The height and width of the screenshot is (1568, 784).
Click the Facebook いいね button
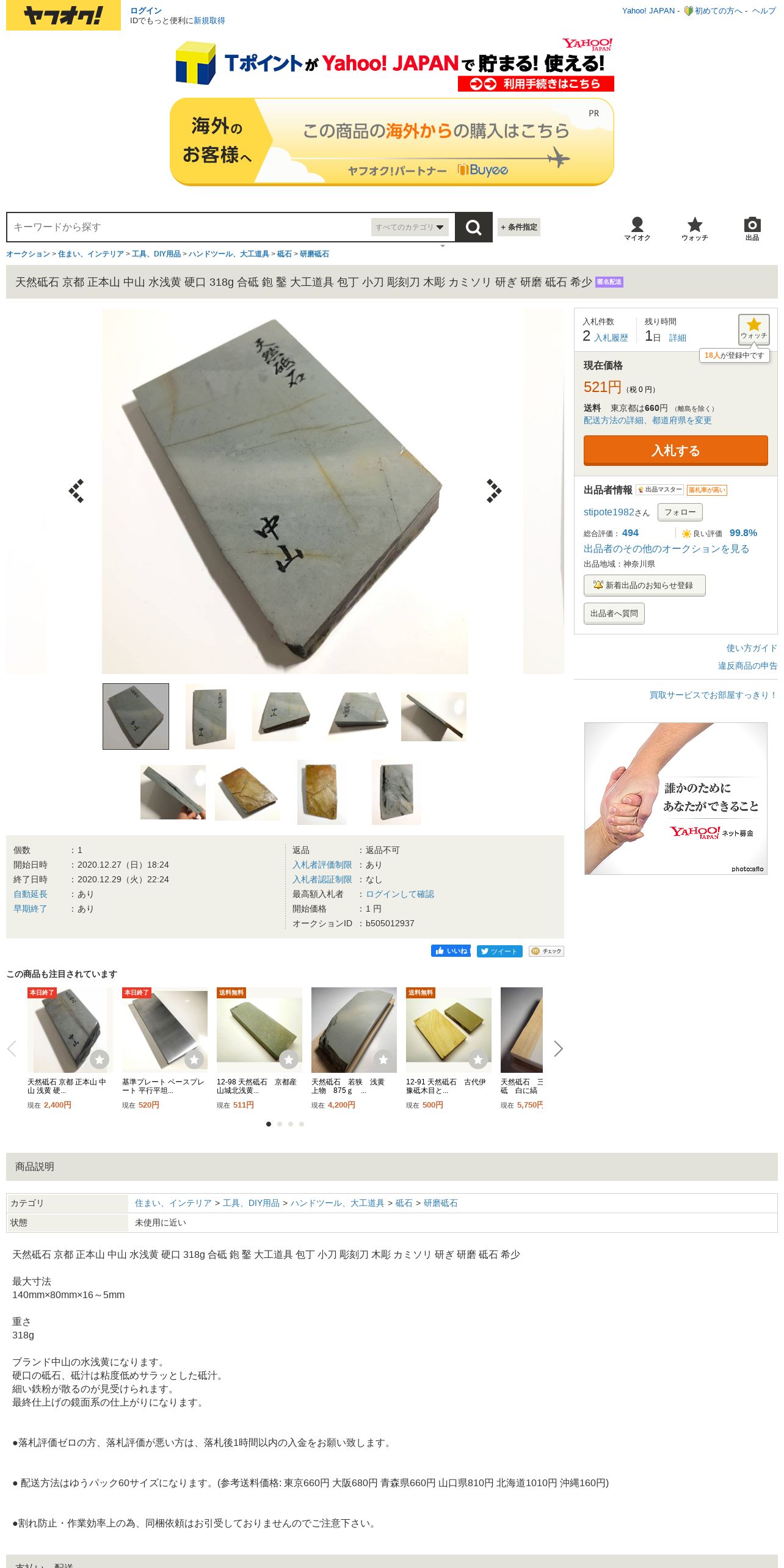tap(451, 951)
